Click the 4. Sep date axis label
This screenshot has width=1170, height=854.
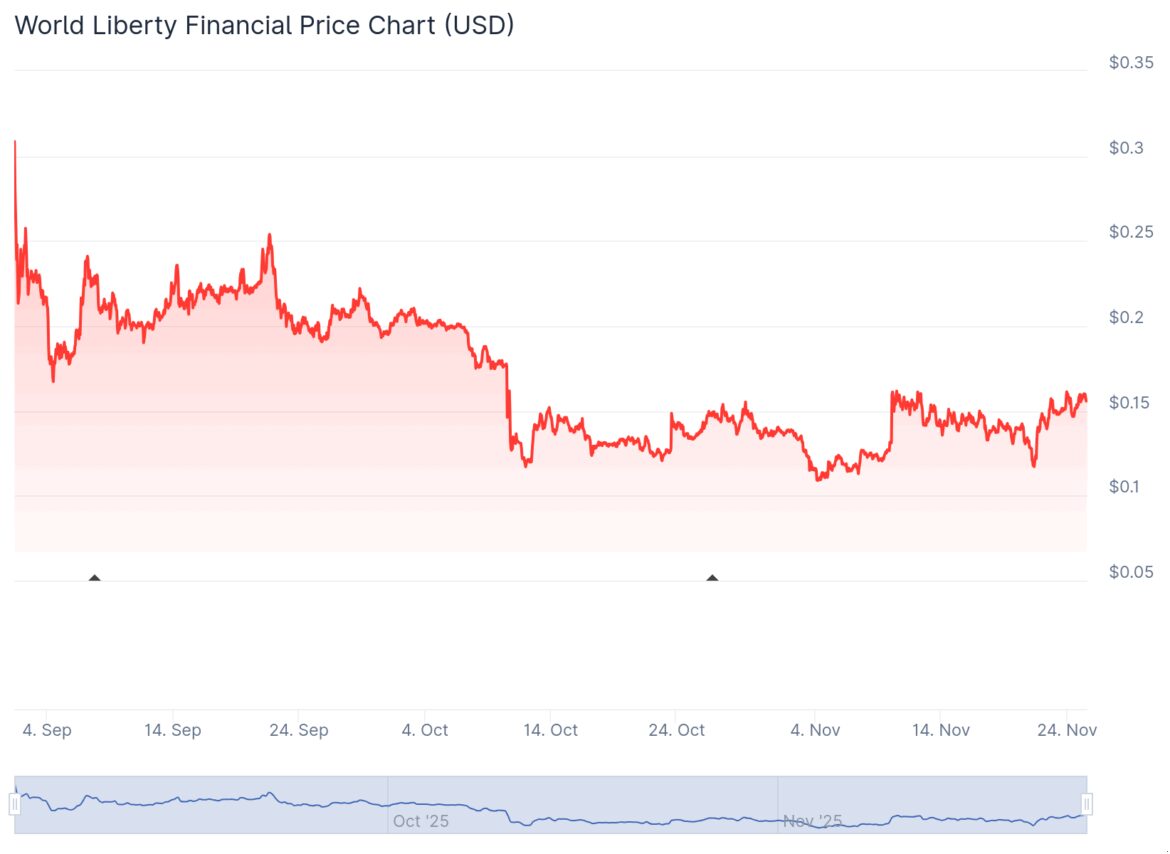(x=47, y=730)
